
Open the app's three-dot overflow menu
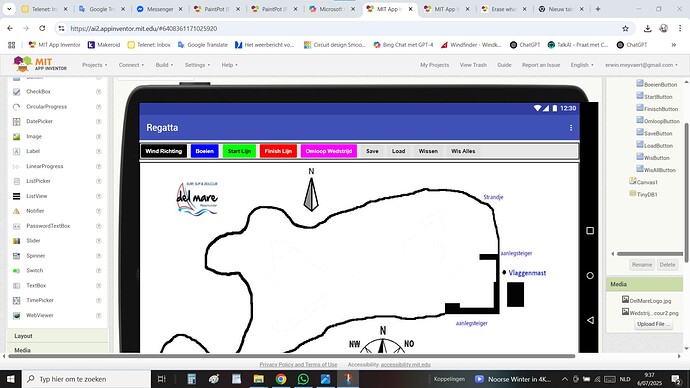coord(571,128)
